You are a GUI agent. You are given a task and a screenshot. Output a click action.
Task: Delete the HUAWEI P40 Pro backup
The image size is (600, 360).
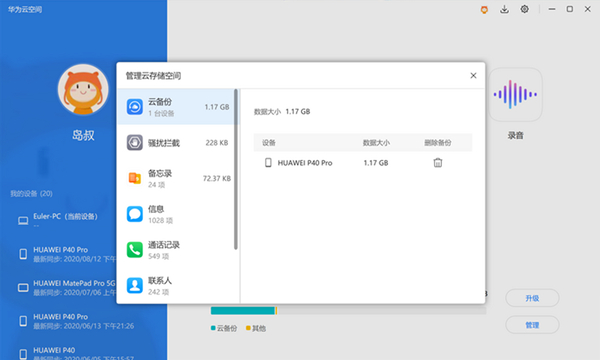point(438,163)
